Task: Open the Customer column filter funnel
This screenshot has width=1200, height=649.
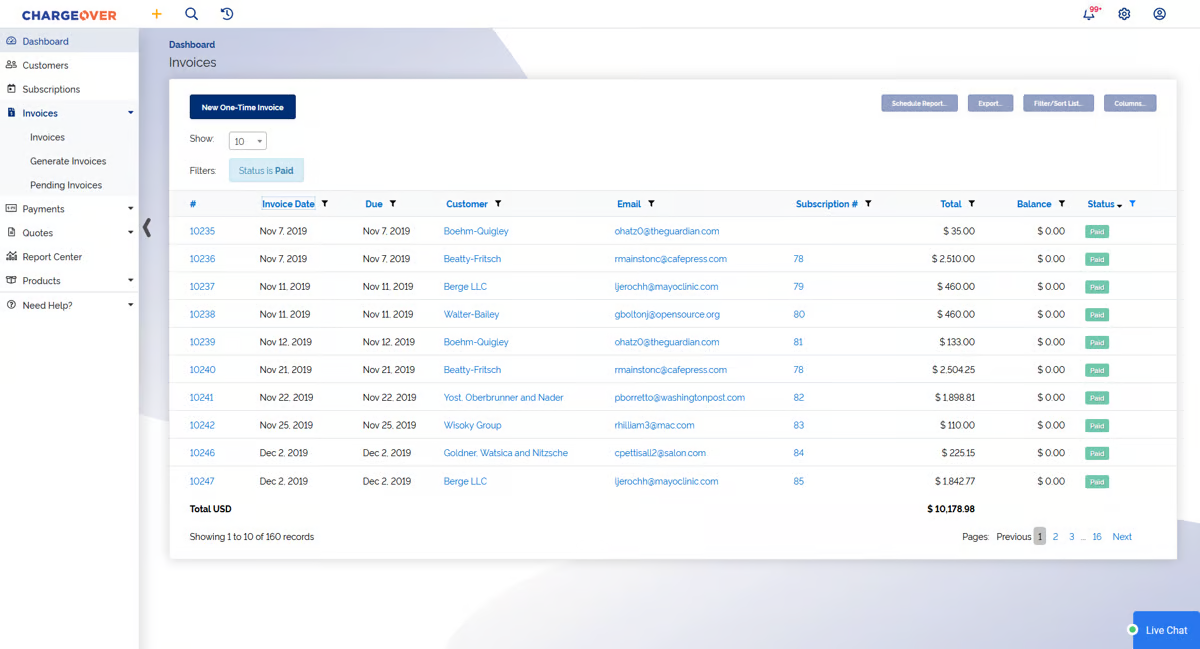Action: [x=497, y=203]
